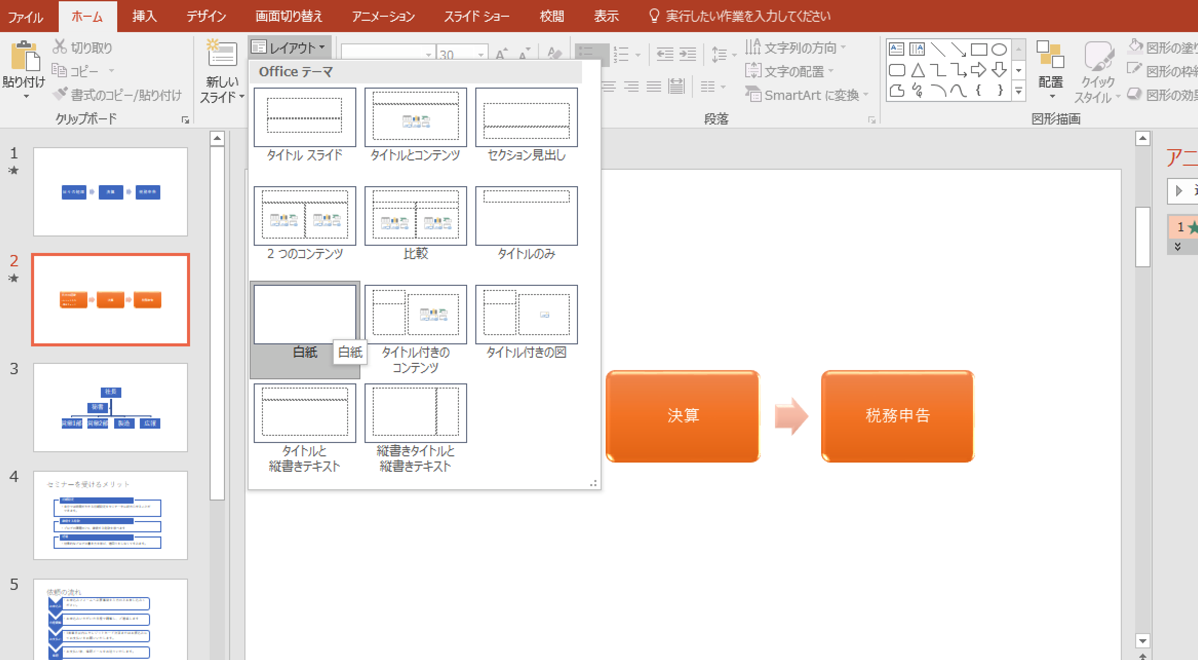Select the vertical text box shape
The image size is (1198, 660).
coord(918,50)
